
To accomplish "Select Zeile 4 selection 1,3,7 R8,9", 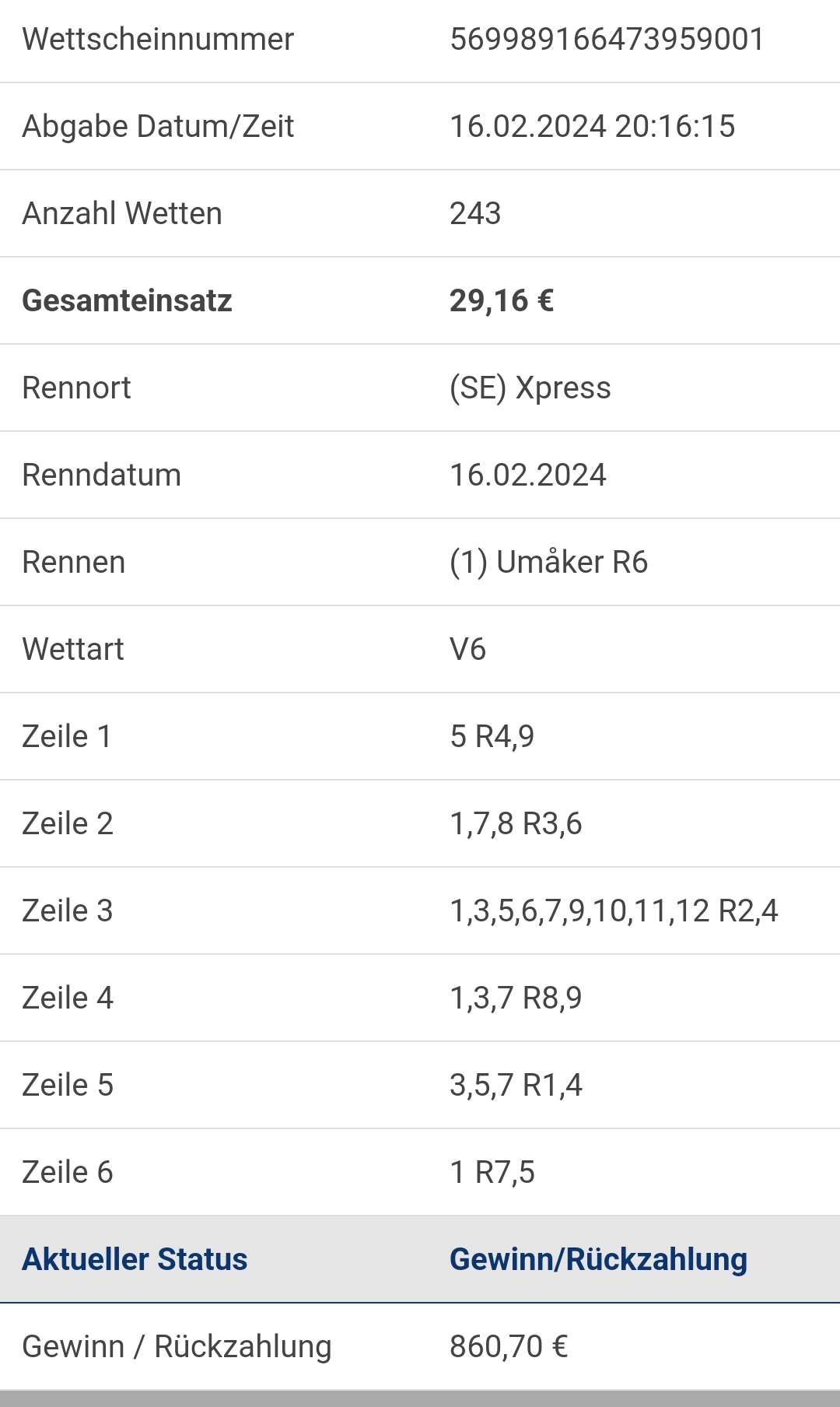I will (516, 998).
